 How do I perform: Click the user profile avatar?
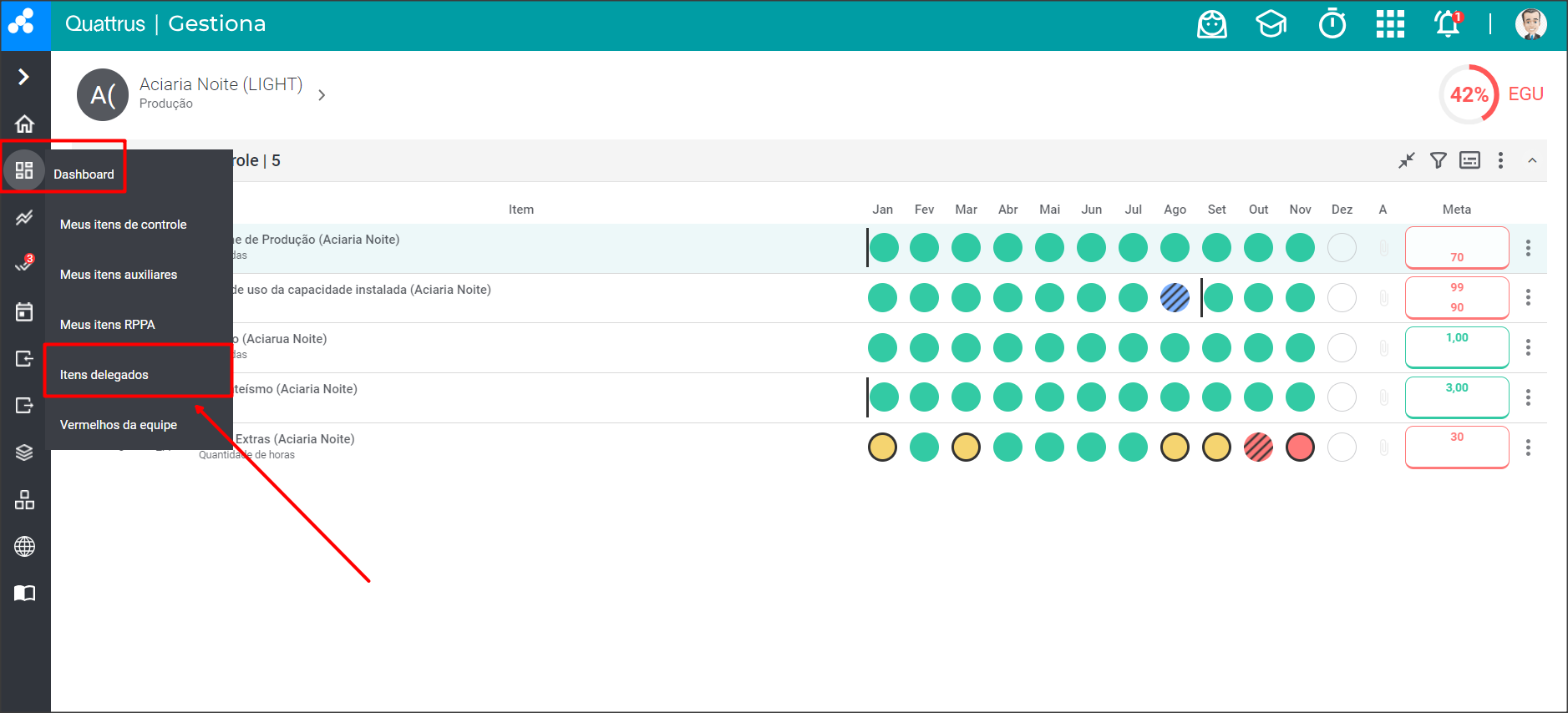pos(1530,24)
